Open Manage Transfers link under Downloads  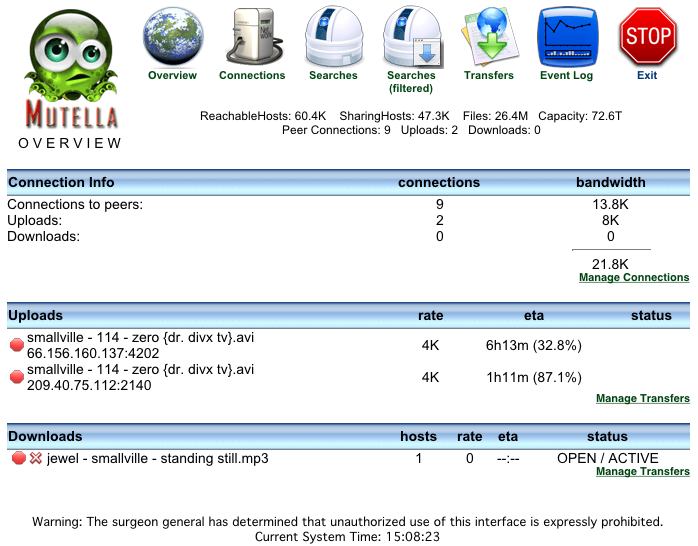642,471
